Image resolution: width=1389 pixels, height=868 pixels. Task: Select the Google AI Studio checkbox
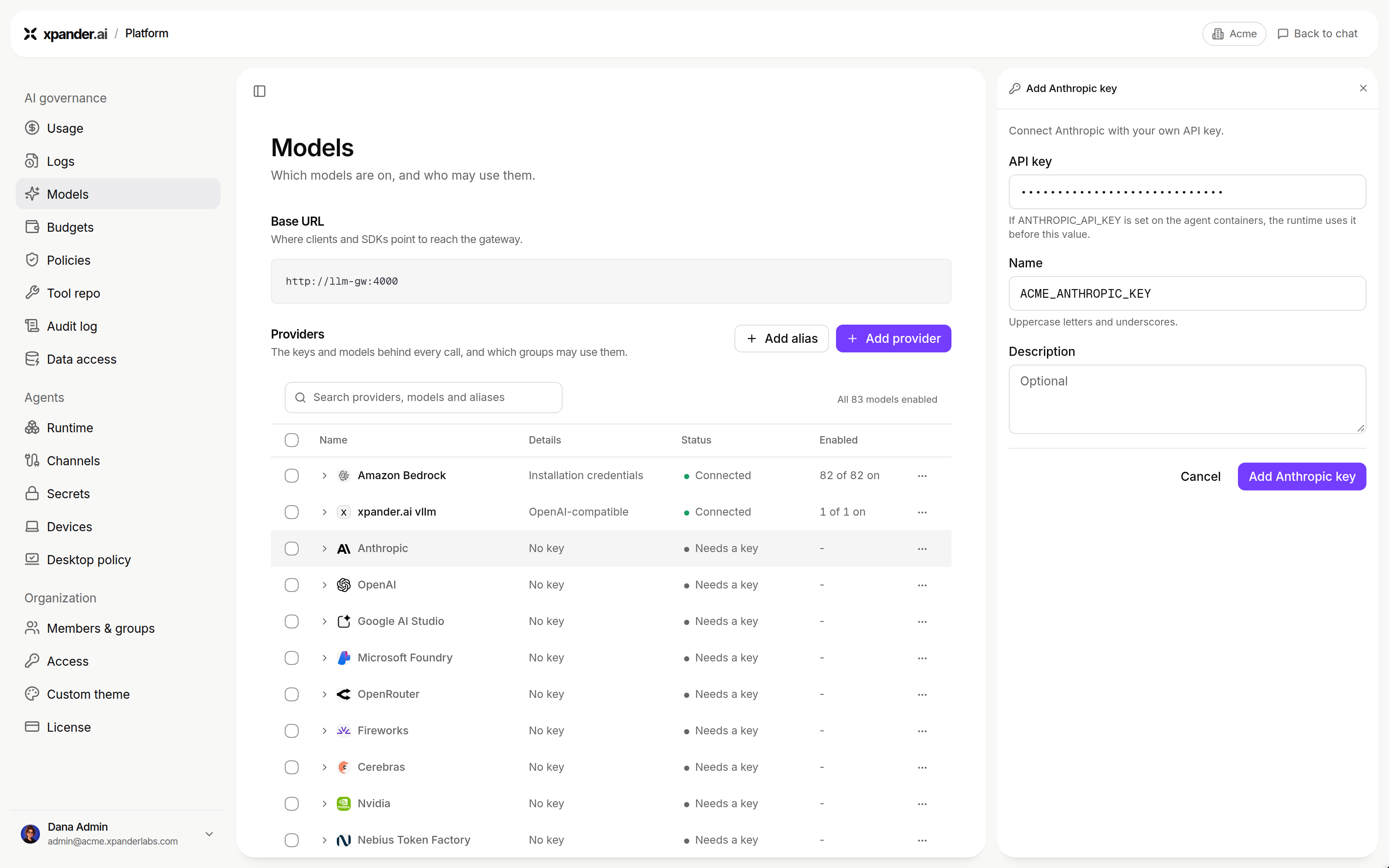[292, 622]
